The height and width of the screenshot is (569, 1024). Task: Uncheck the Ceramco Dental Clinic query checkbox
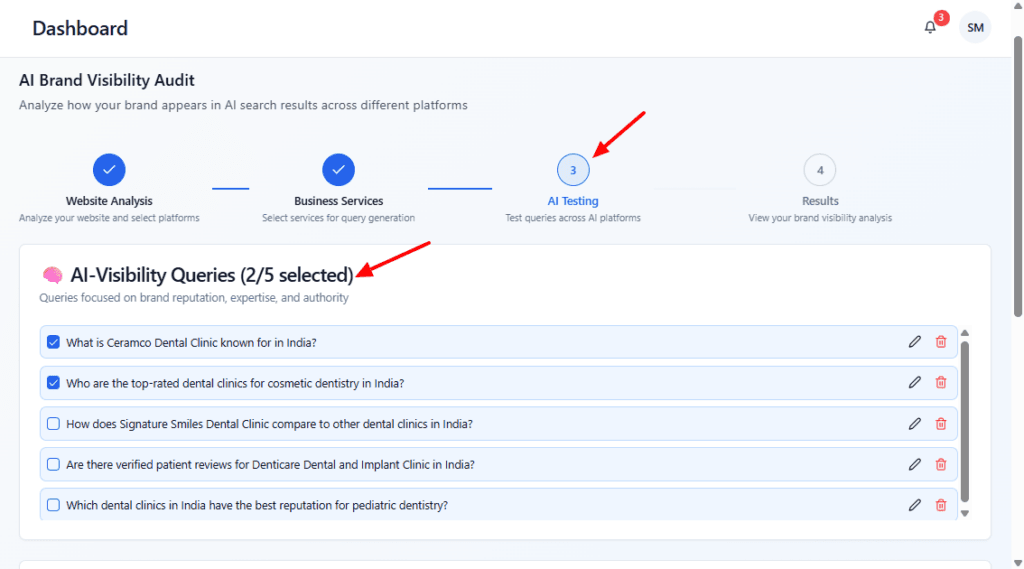[54, 342]
